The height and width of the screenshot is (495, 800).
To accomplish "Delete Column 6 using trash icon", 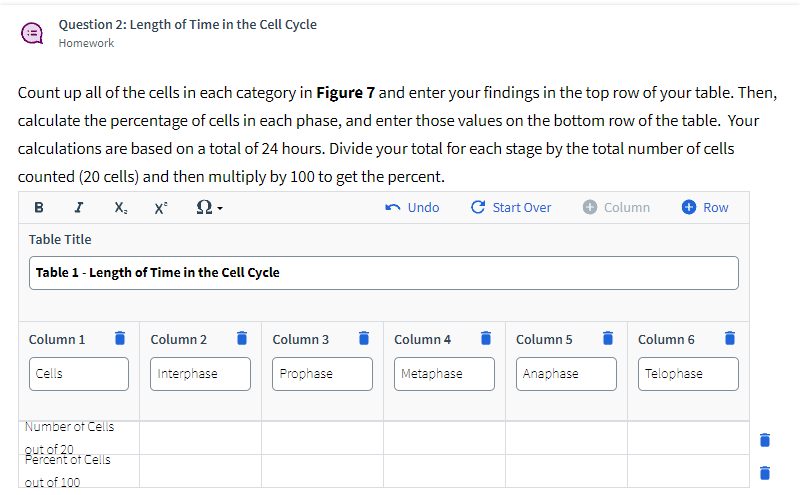I will (729, 340).
